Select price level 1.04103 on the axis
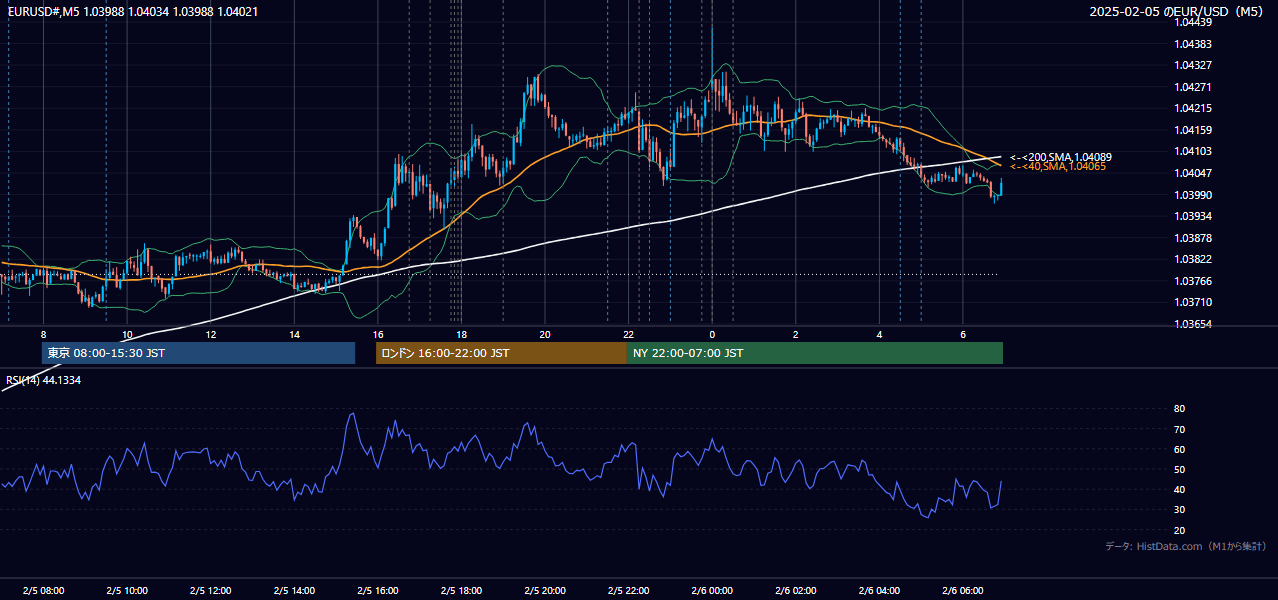The image size is (1278, 600). click(1193, 151)
